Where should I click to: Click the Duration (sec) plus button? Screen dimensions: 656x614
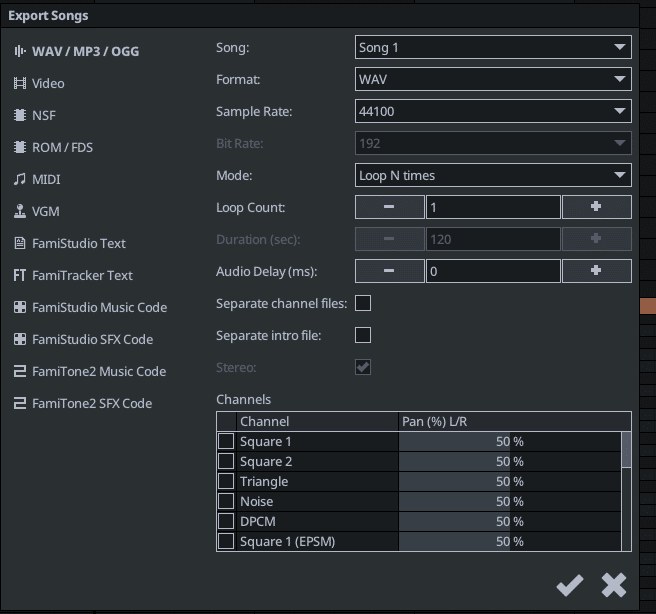pos(597,239)
